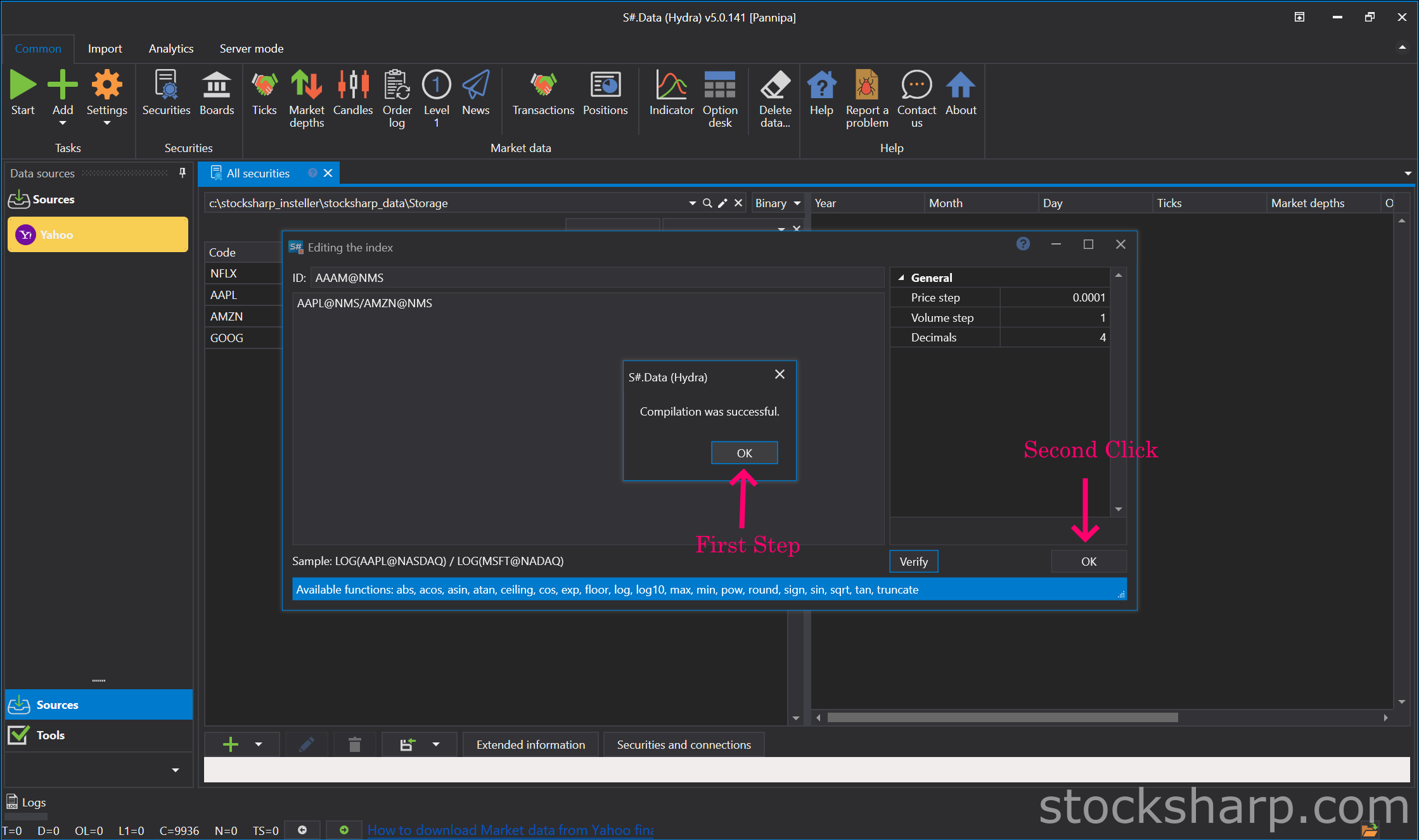Image resolution: width=1419 pixels, height=840 pixels.
Task: Switch to the Analytics ribbon tab
Action: [x=171, y=49]
